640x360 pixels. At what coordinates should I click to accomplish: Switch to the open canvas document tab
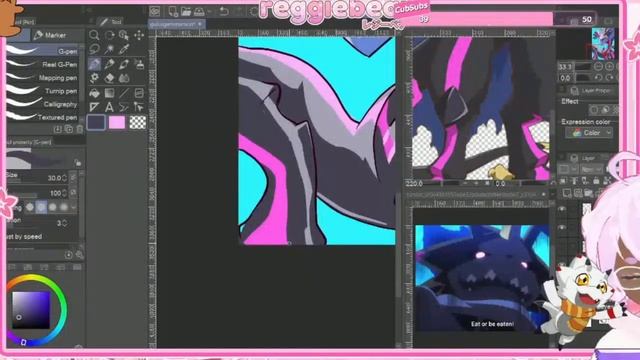coord(176,24)
